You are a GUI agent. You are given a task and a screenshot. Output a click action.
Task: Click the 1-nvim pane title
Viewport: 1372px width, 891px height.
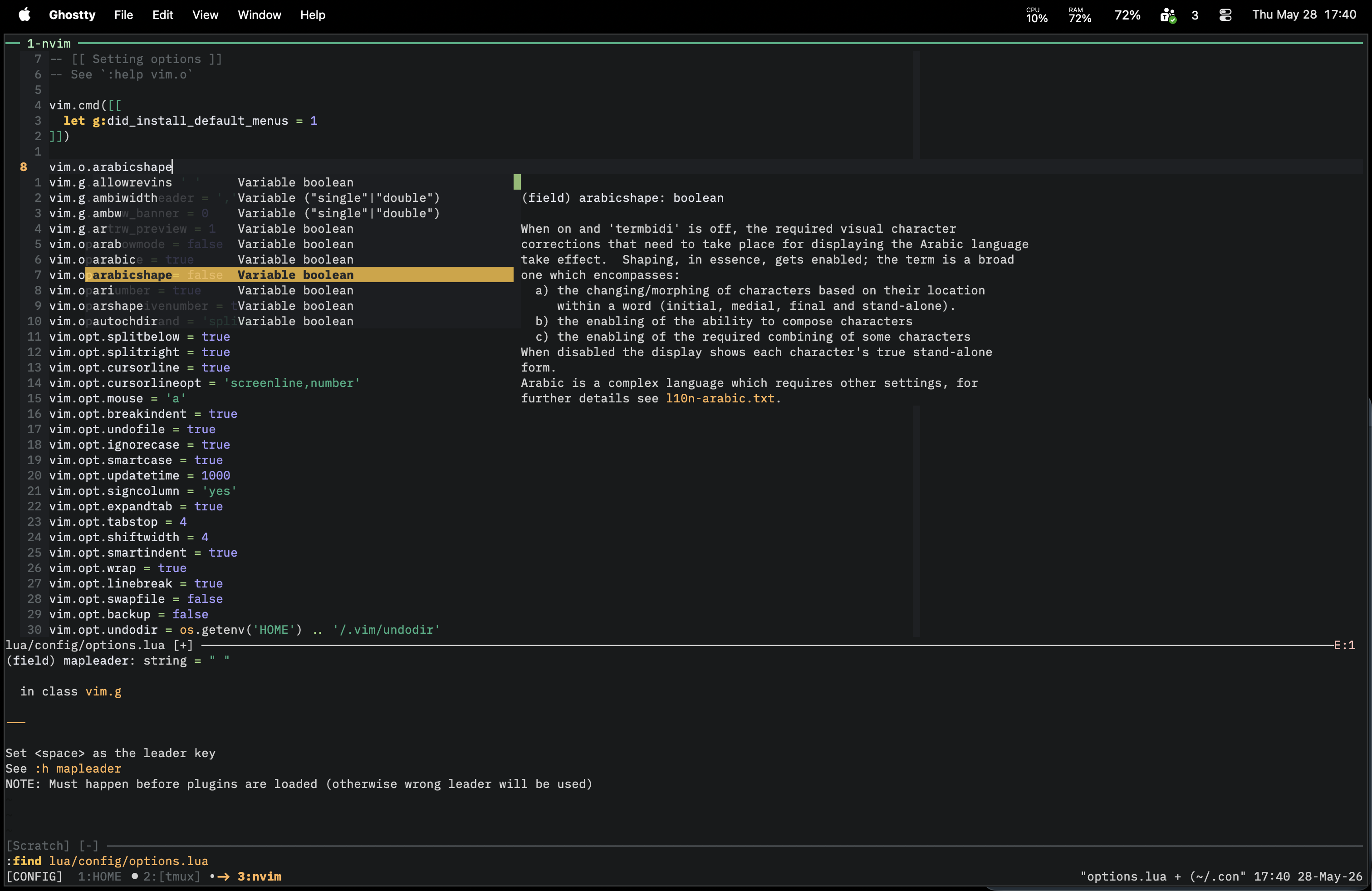click(x=49, y=44)
